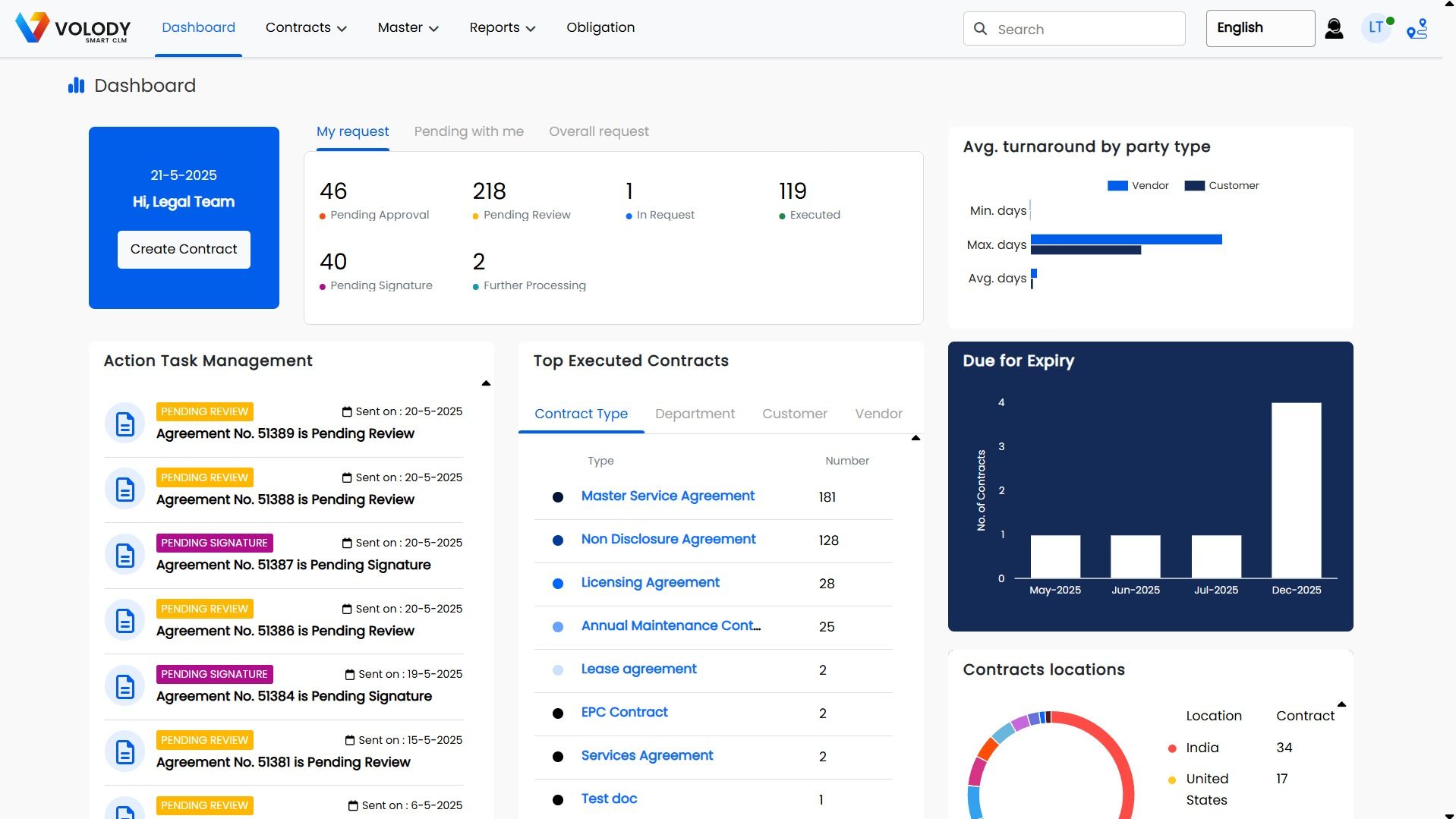Toggle Customer legend in turnaround chart

[x=1221, y=186]
